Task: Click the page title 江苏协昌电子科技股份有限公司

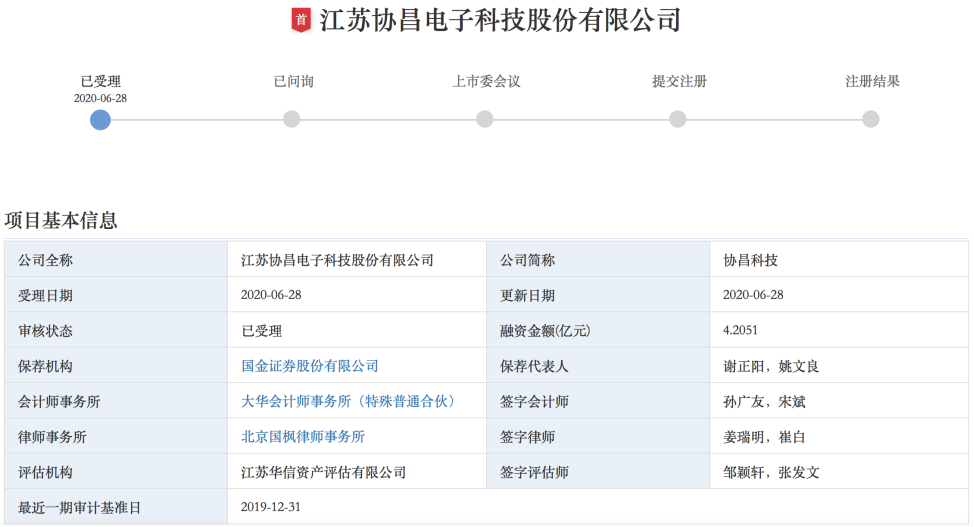Action: (x=501, y=21)
